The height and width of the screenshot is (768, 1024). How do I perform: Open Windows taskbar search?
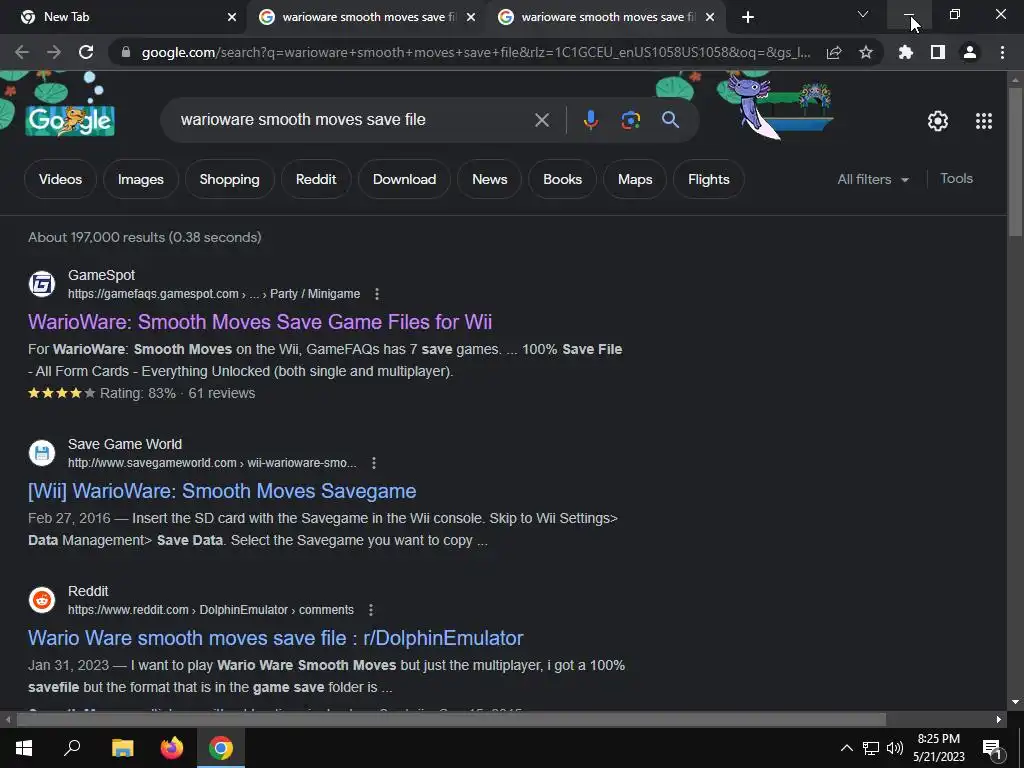click(72, 748)
